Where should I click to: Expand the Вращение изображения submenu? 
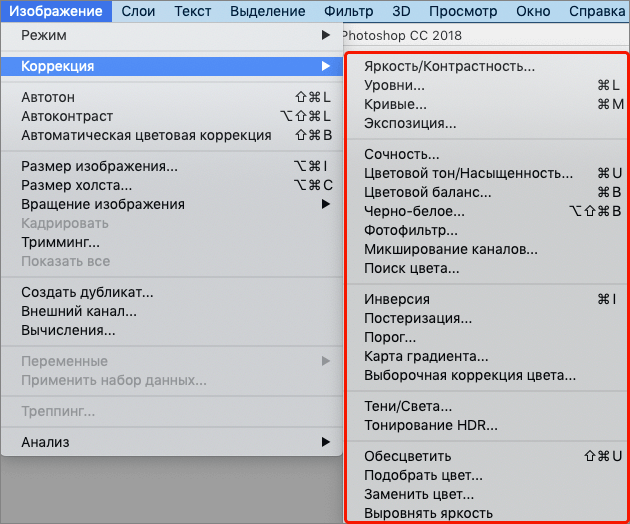point(172,204)
